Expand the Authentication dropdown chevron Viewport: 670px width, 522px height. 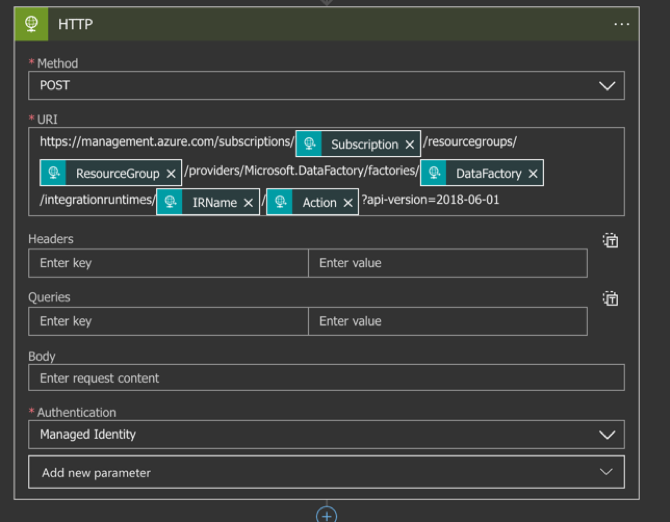pyautogui.click(x=607, y=435)
